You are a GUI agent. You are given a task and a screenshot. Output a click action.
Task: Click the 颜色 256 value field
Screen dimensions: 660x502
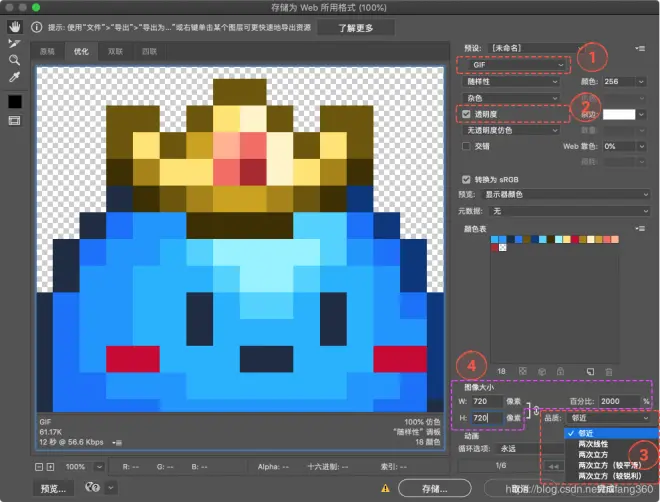pos(619,82)
